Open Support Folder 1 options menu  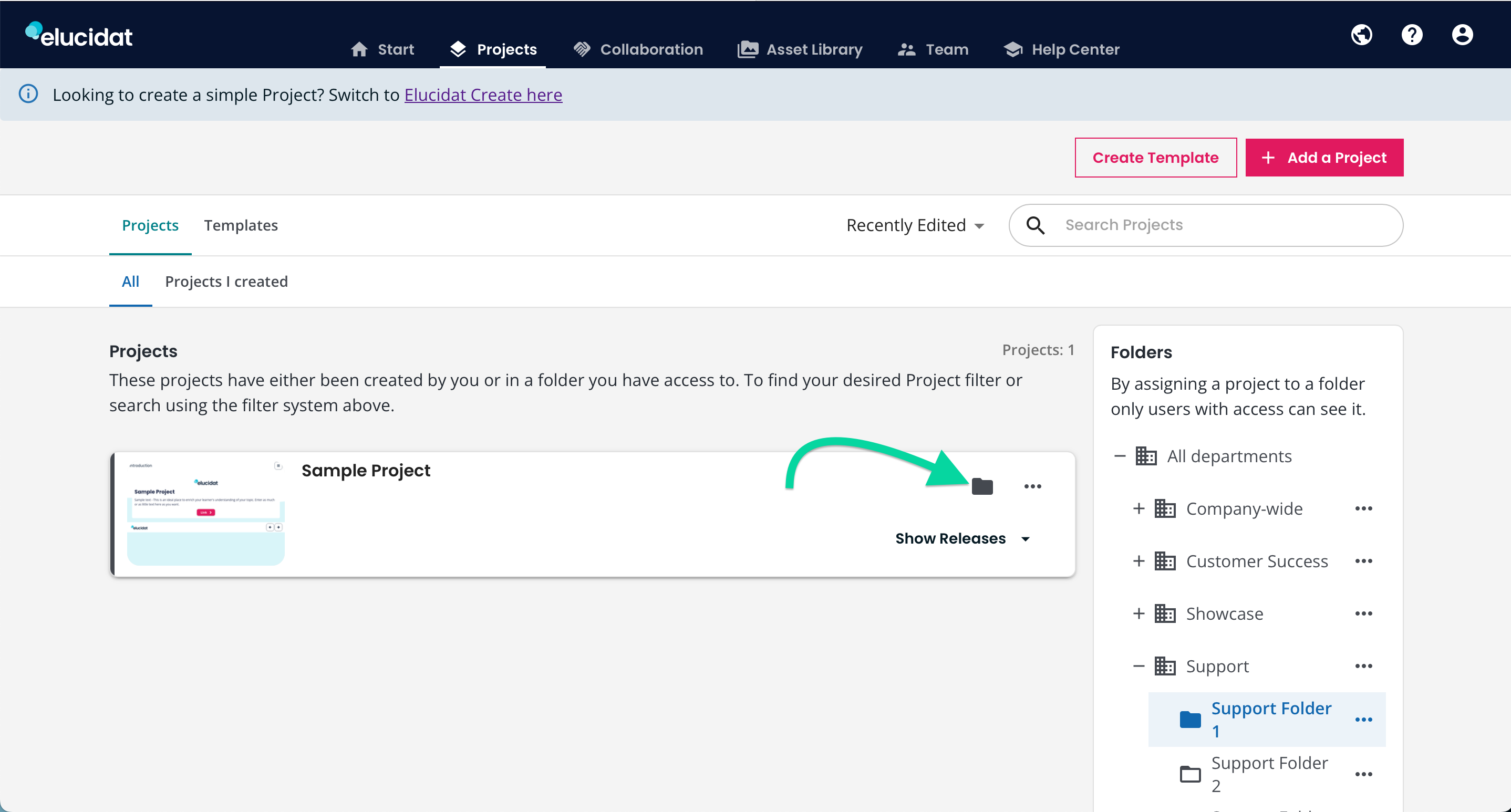tap(1363, 720)
